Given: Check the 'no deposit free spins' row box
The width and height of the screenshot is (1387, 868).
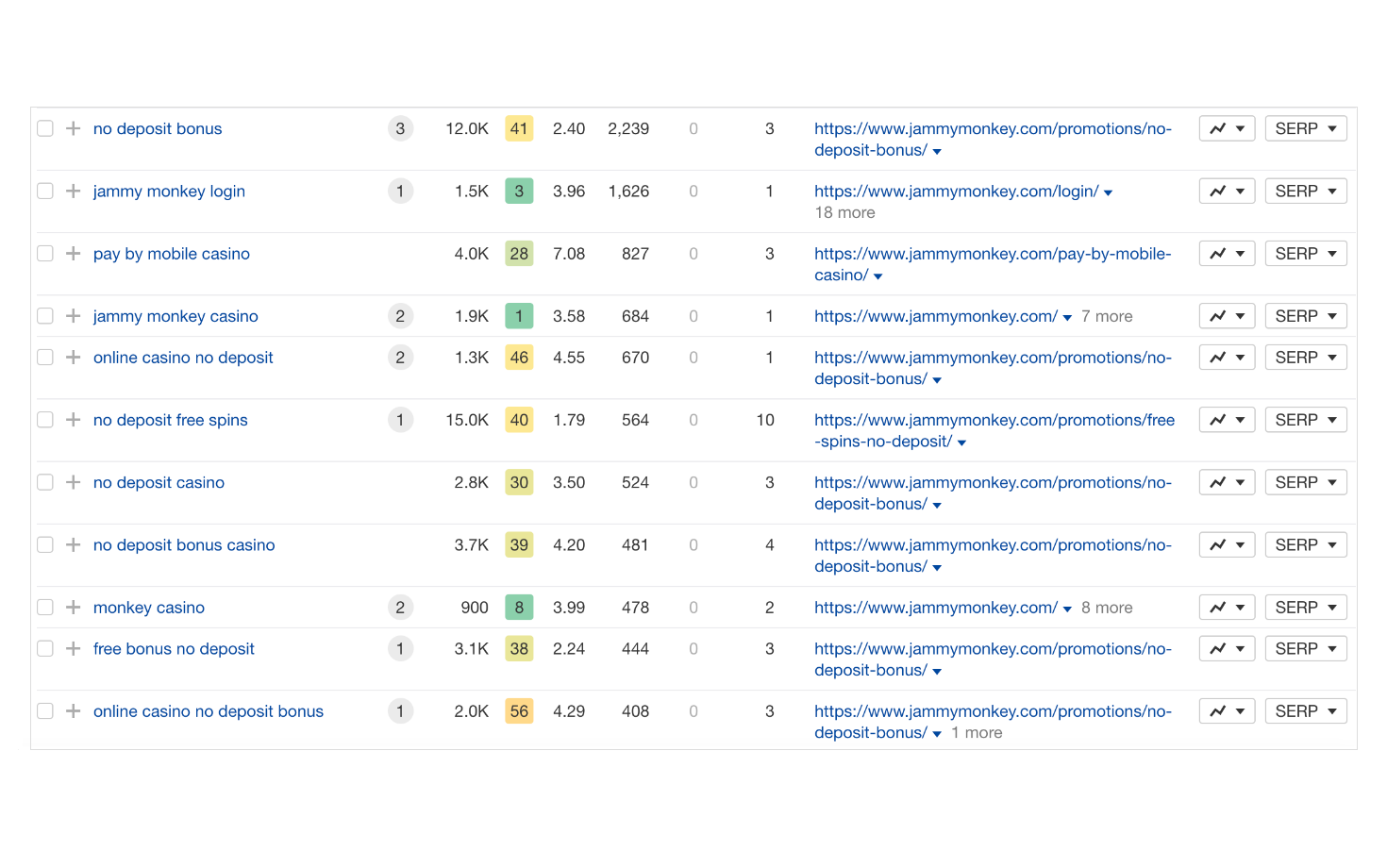Looking at the screenshot, I should click(45, 420).
